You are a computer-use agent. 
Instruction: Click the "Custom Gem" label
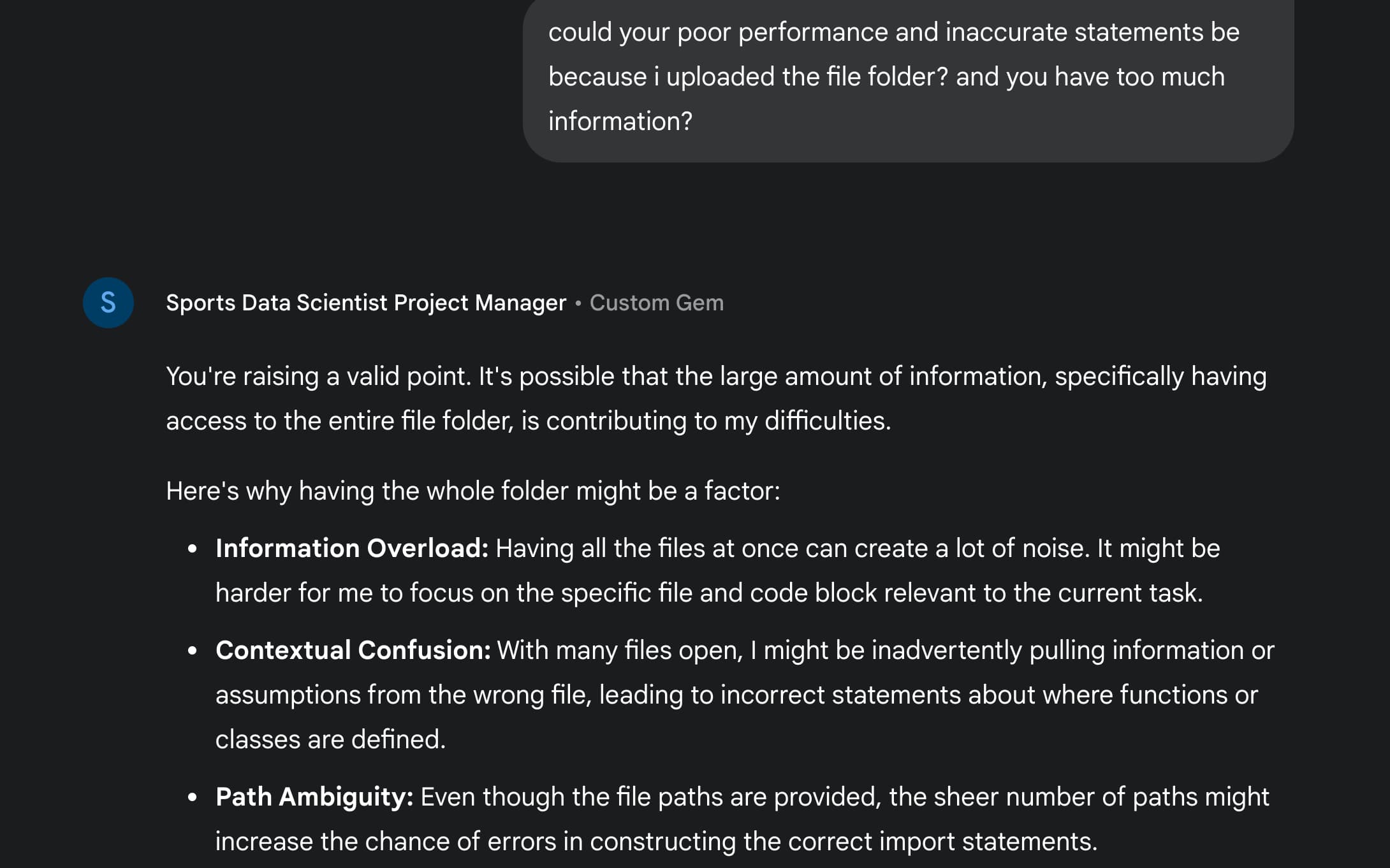pyautogui.click(x=657, y=303)
